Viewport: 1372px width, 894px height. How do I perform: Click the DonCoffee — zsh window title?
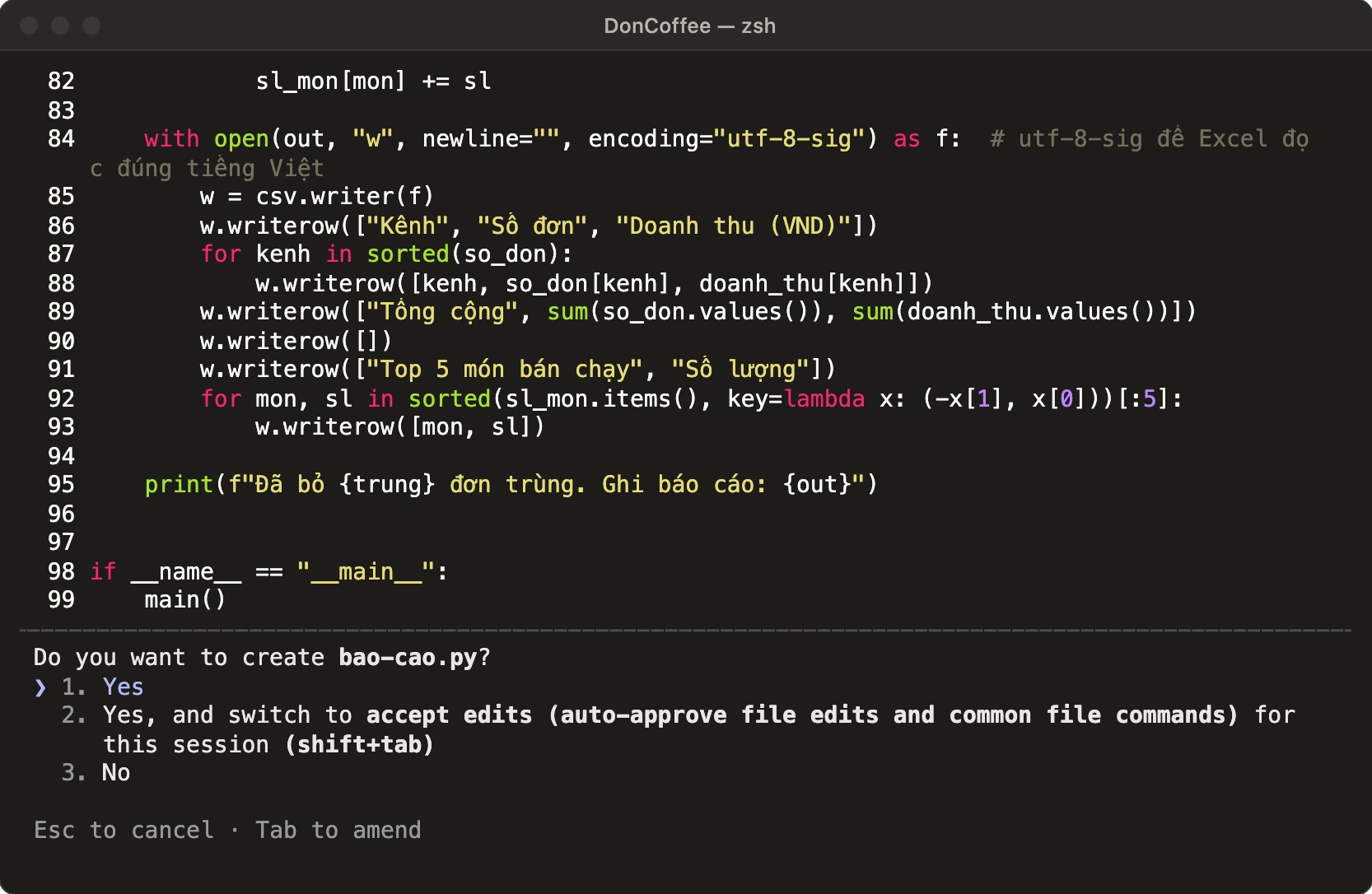click(689, 26)
